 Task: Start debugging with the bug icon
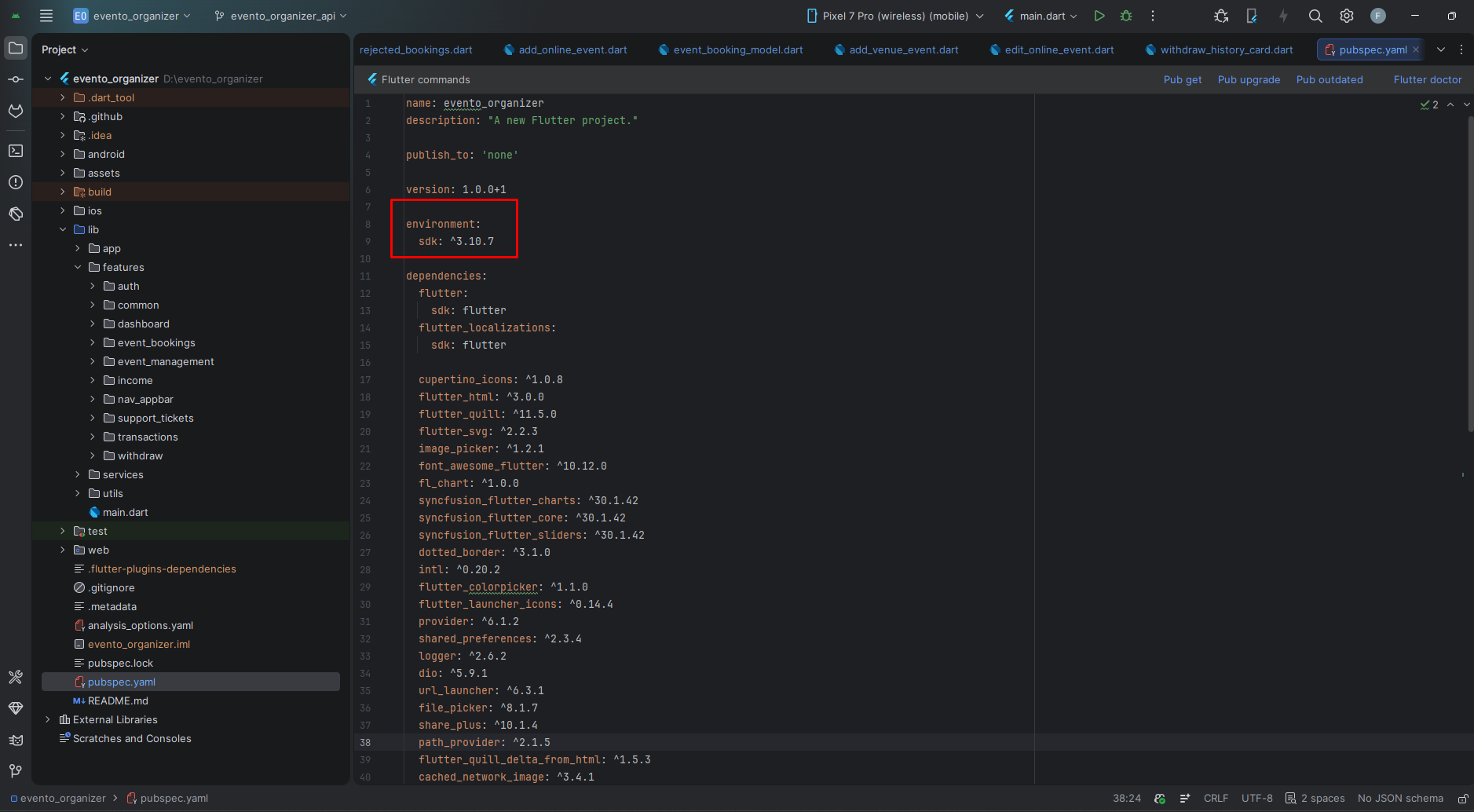(x=1125, y=16)
